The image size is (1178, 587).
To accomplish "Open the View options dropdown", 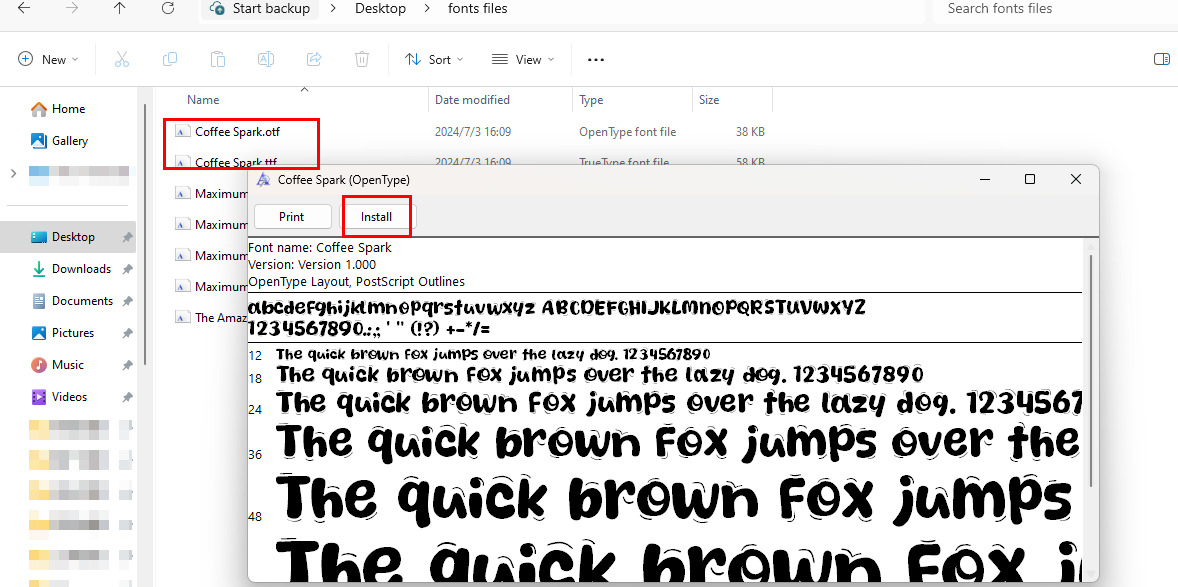I will 522,59.
